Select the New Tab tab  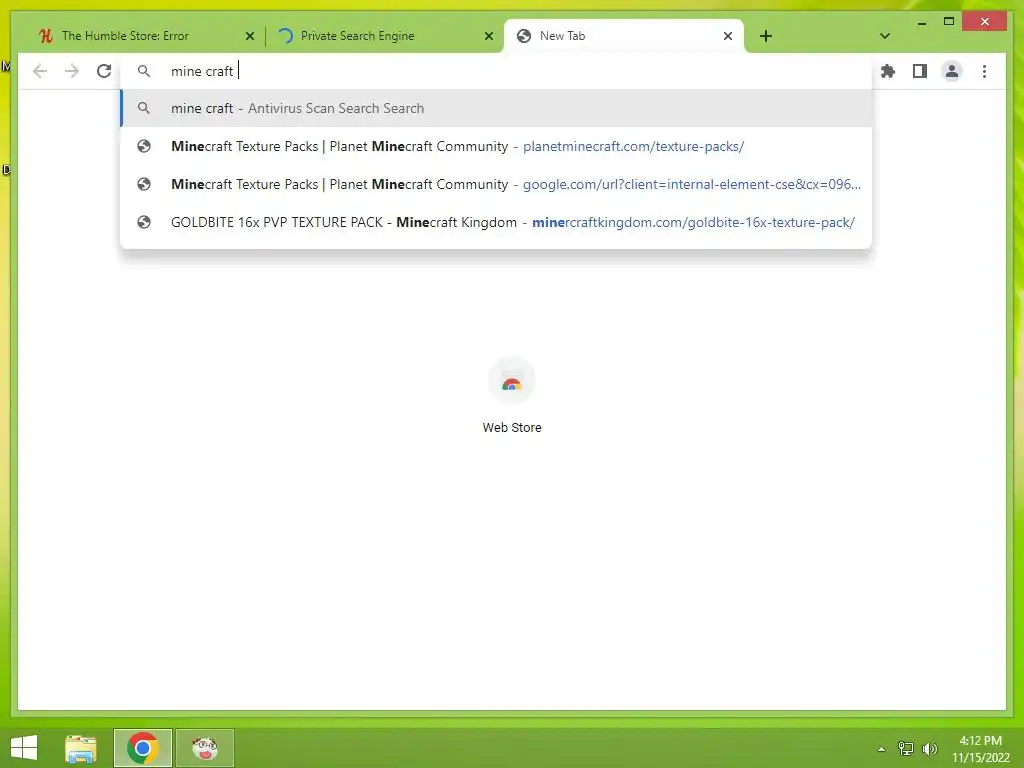click(624, 36)
